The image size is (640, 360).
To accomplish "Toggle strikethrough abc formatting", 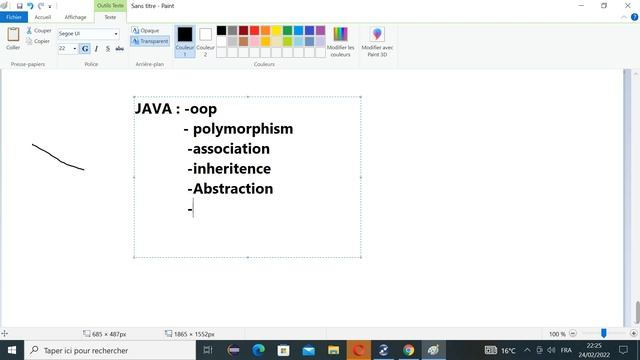I will coord(120,49).
